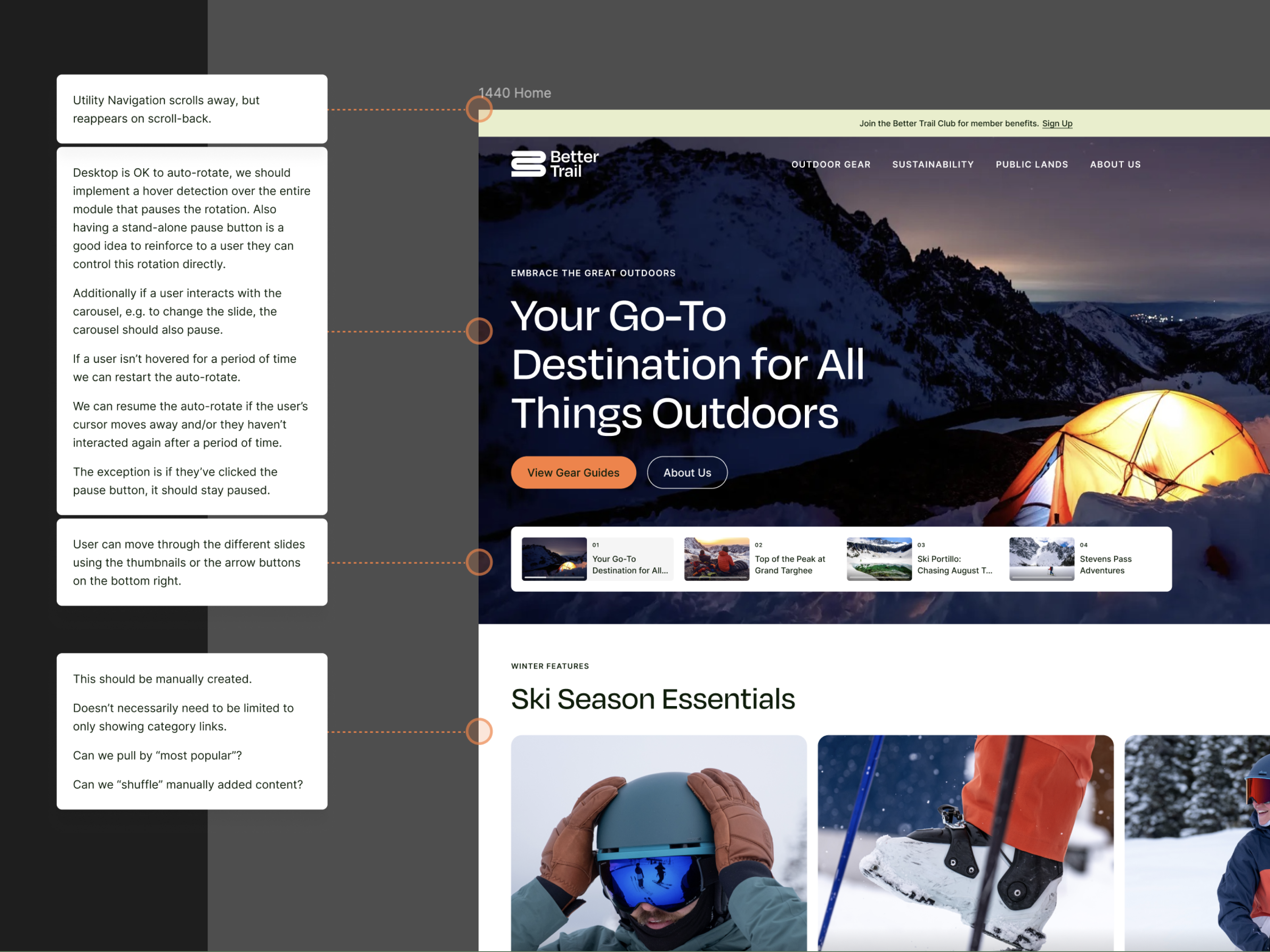Open the Sustainability nav item
Viewport: 1270px width, 952px height.
click(932, 165)
